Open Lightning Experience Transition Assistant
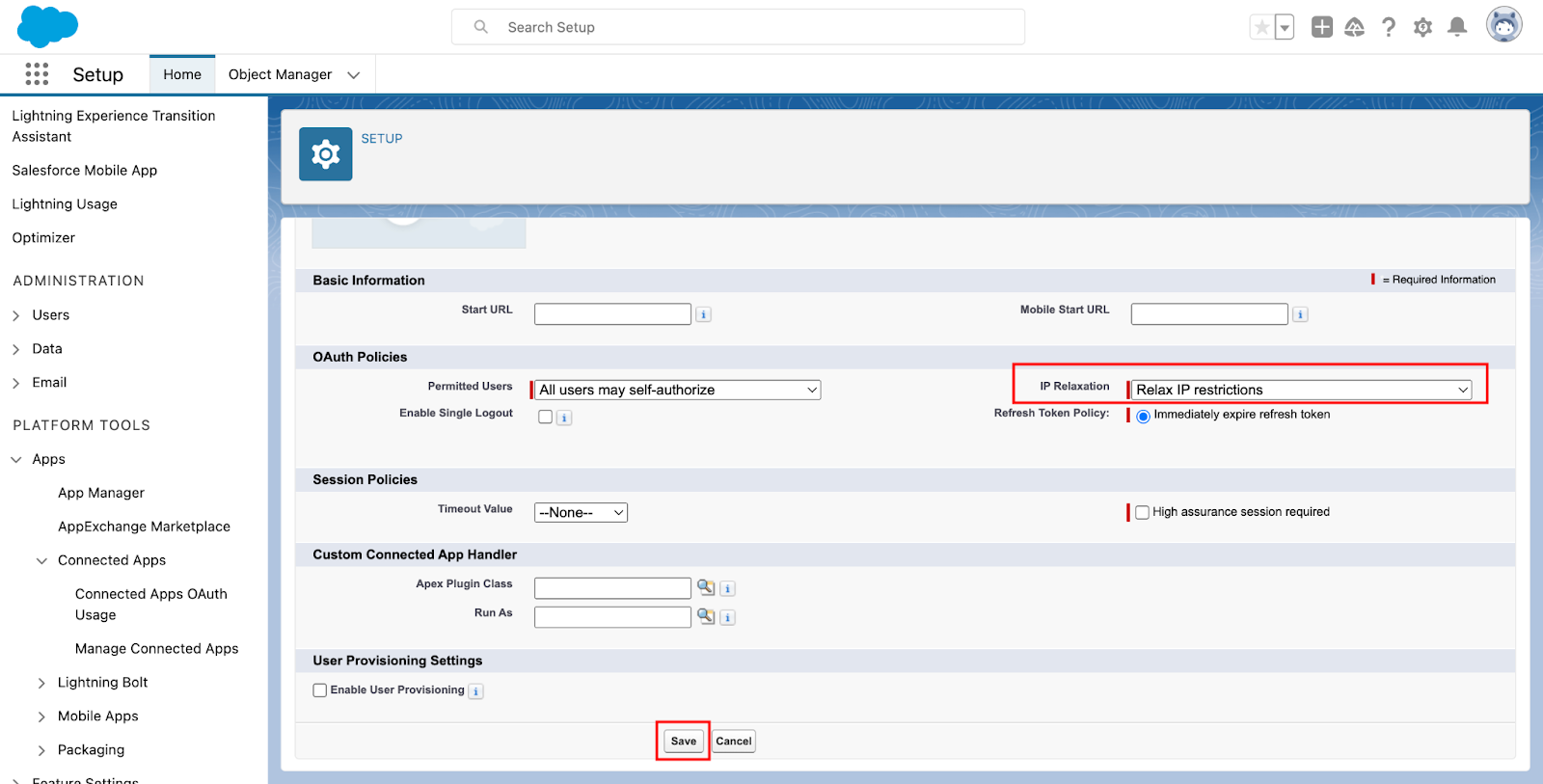This screenshot has width=1543, height=784. coord(114,126)
